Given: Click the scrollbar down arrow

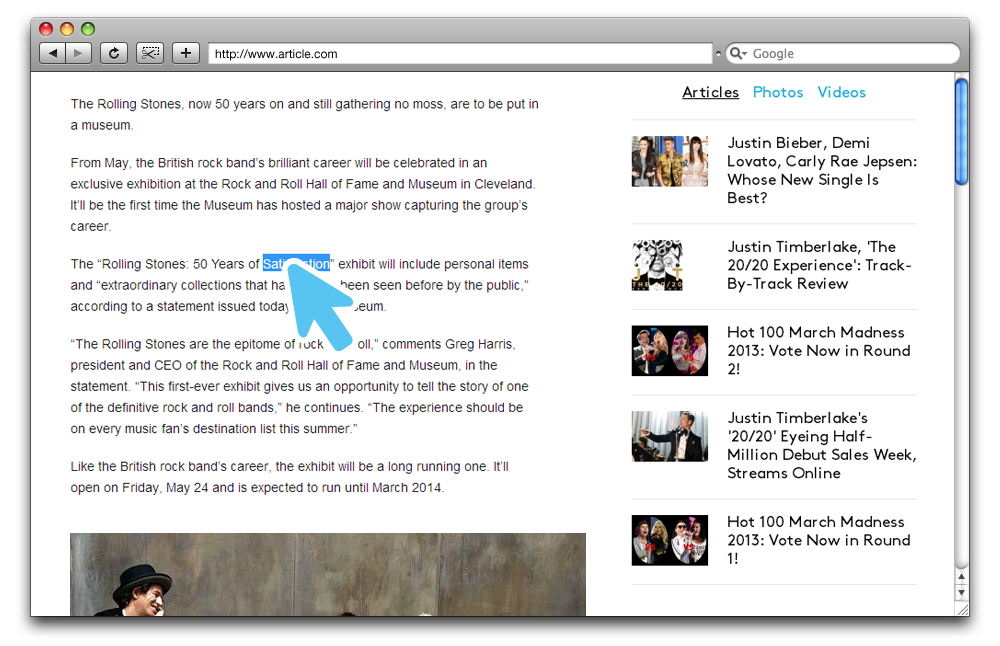Looking at the screenshot, I should click(x=961, y=592).
